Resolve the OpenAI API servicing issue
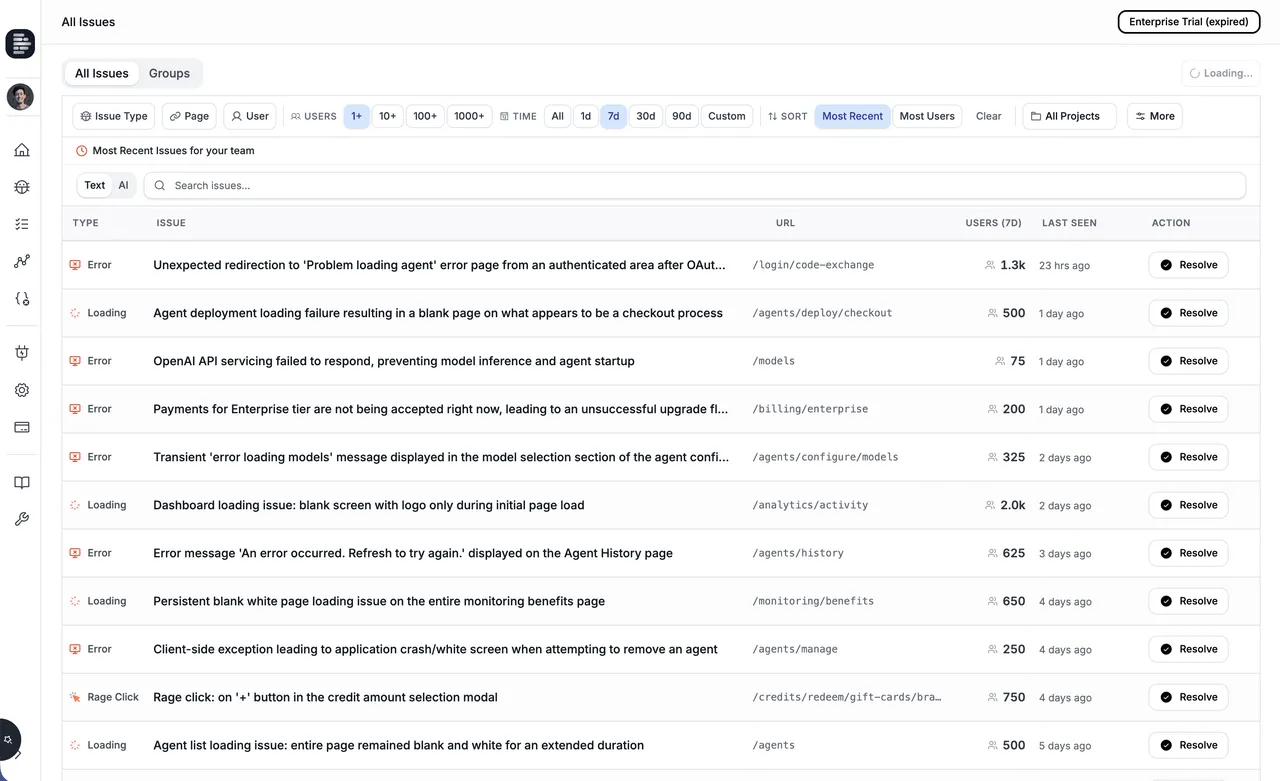 coord(1188,361)
